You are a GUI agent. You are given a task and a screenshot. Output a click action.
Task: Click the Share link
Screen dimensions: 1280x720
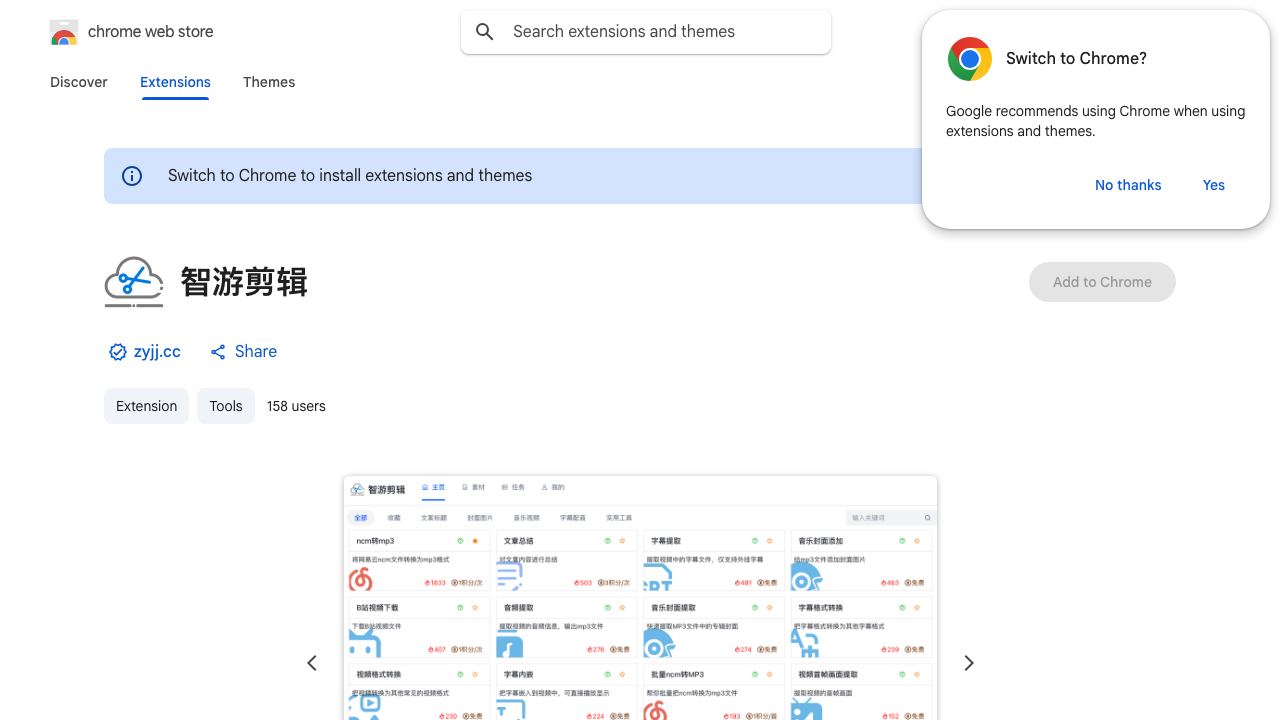pyautogui.click(x=256, y=352)
